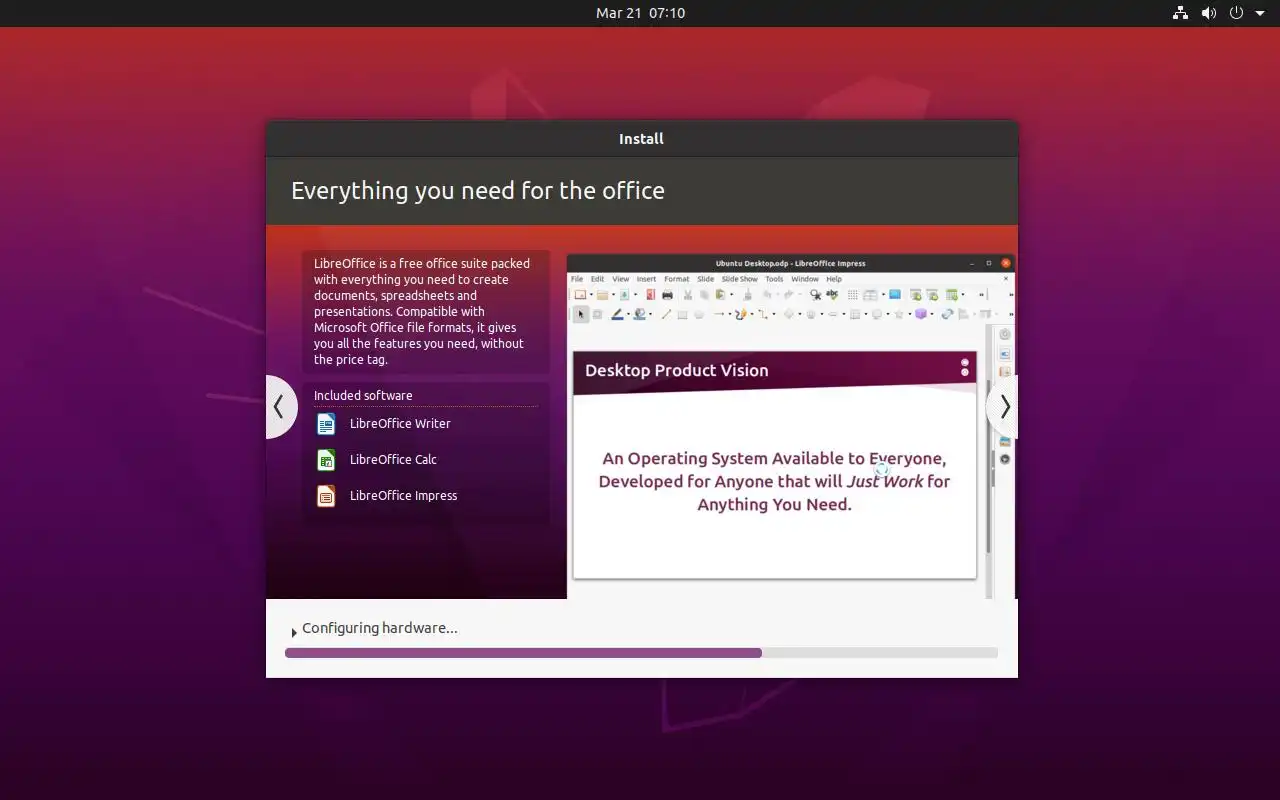Open the volume speaker icon in top bar
Image resolution: width=1280 pixels, height=800 pixels.
pos(1208,13)
